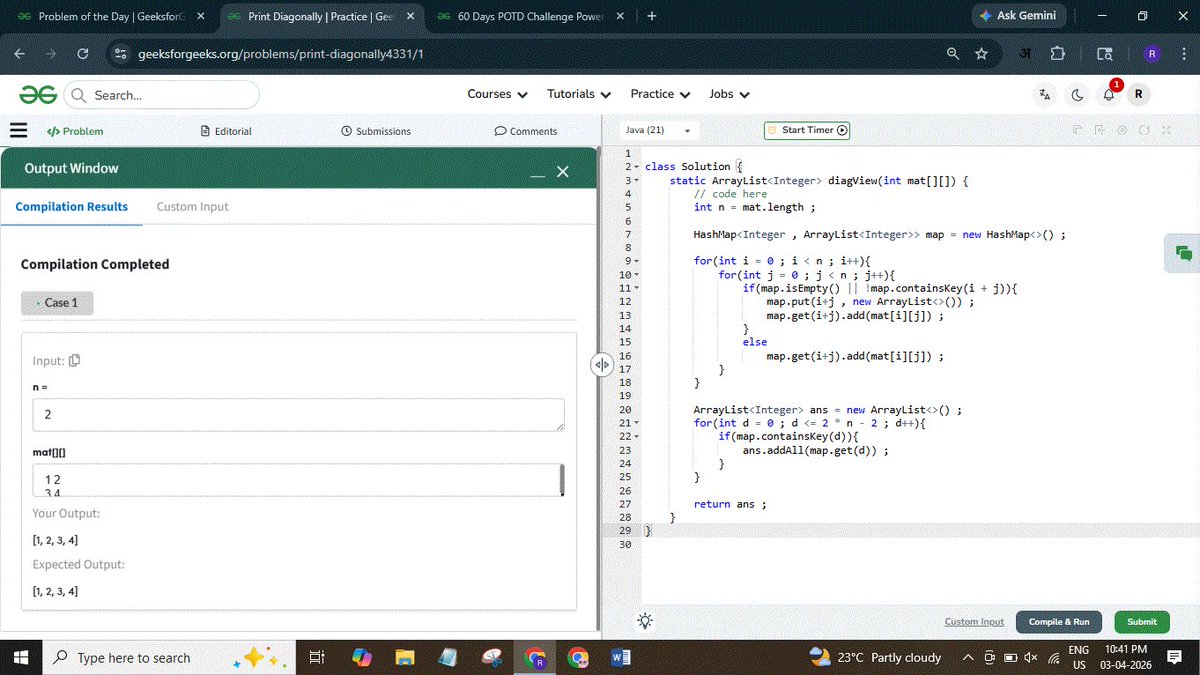
Task: Open notifications bell with red badge
Action: click(x=1109, y=94)
